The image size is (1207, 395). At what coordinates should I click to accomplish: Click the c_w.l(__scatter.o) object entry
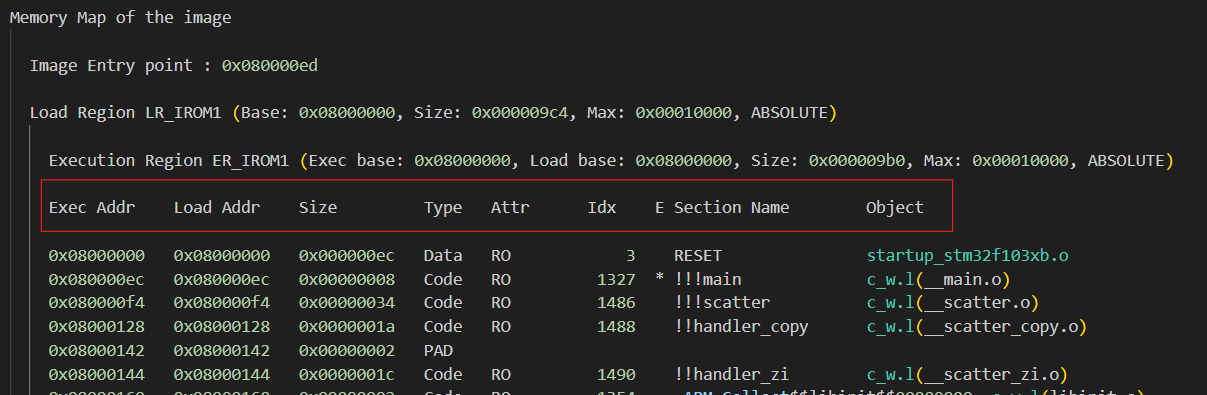pos(953,303)
